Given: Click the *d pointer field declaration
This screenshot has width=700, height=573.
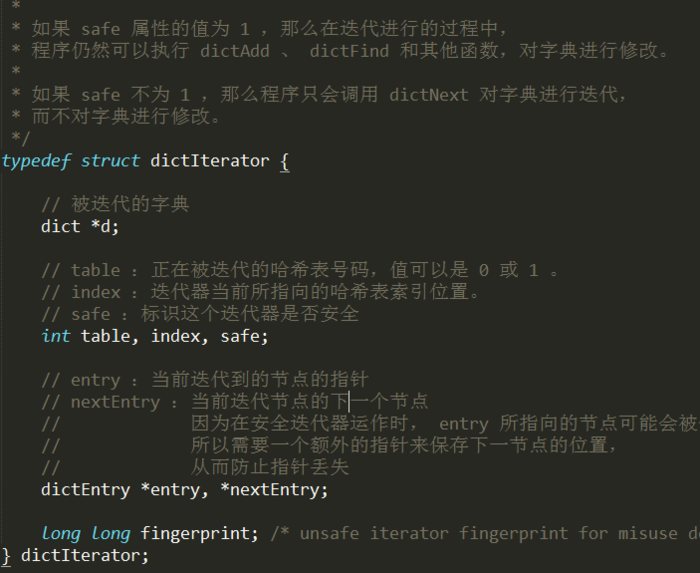Looking at the screenshot, I should [105, 227].
